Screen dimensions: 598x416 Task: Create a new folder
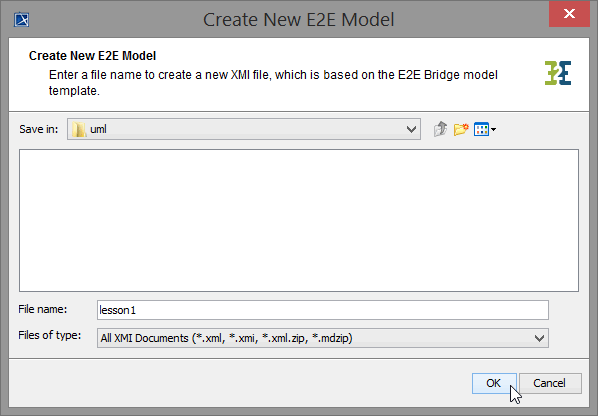[461, 129]
